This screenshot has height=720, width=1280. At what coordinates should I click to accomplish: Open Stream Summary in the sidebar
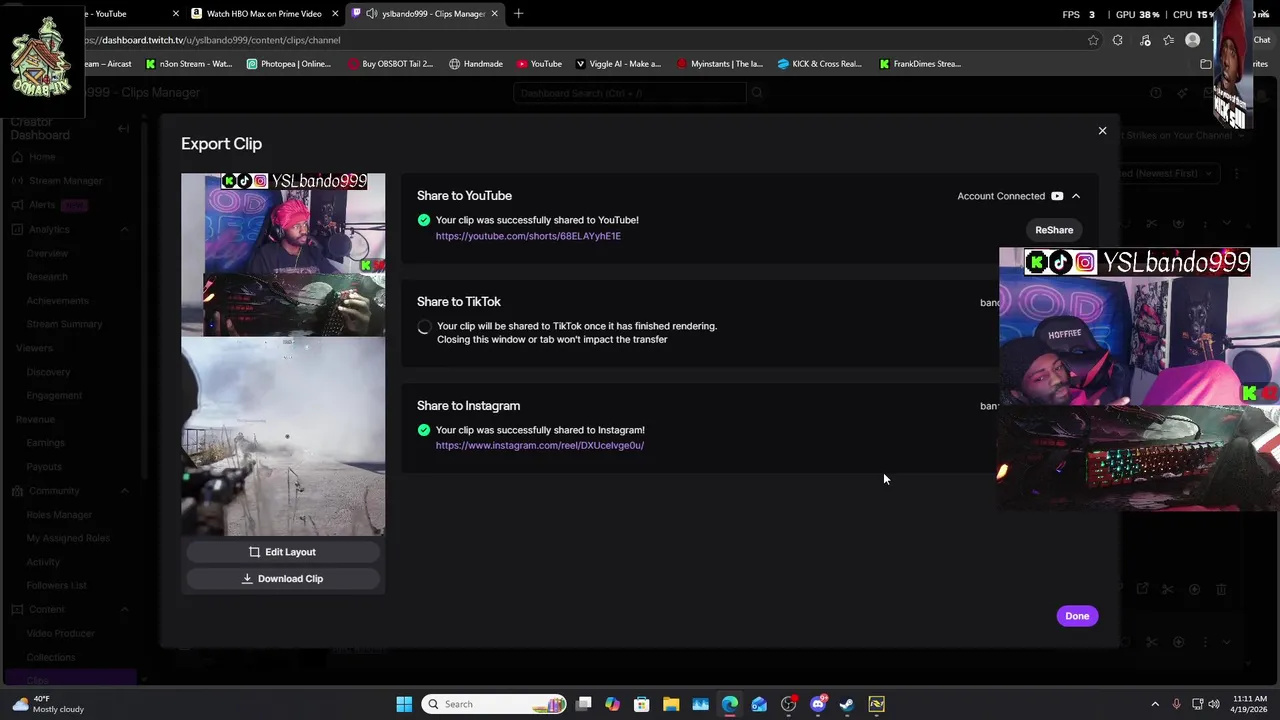pos(64,324)
